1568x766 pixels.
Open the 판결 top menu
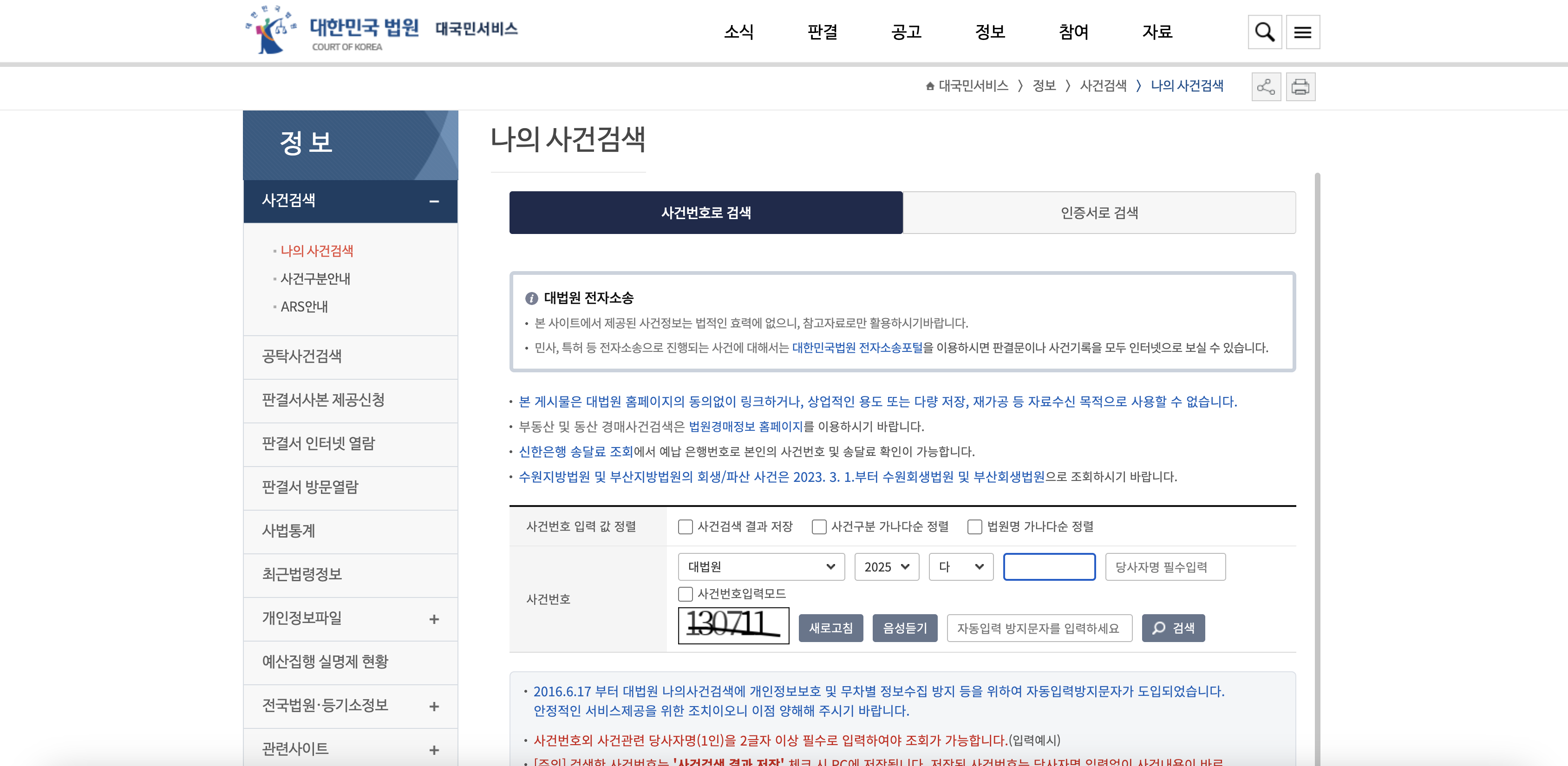pyautogui.click(x=823, y=32)
